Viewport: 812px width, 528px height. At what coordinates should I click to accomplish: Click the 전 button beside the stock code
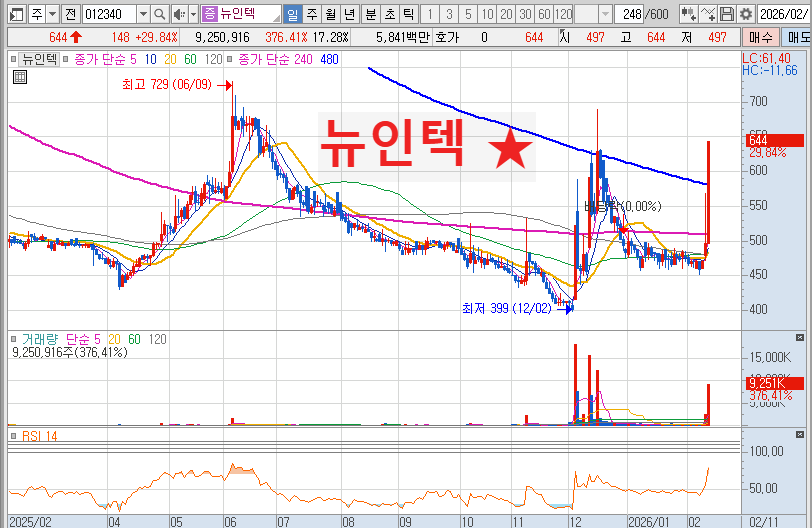point(70,14)
